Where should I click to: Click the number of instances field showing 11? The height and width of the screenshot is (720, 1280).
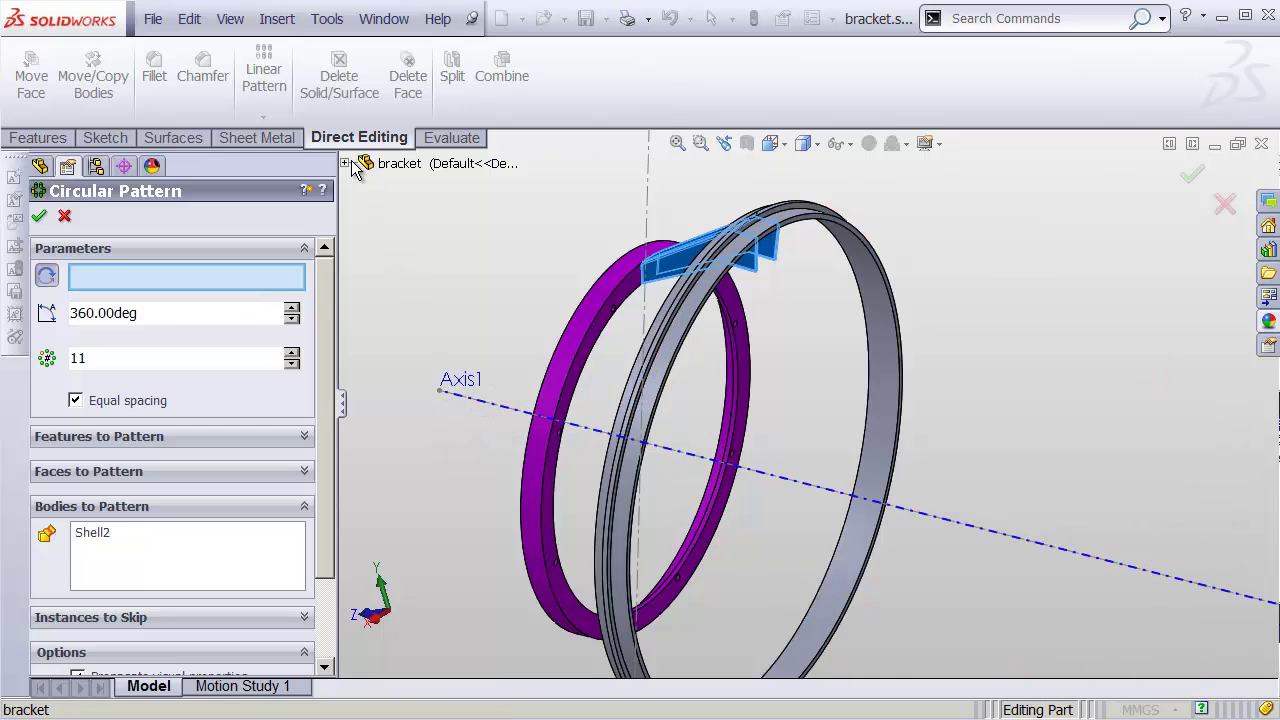[x=175, y=358]
